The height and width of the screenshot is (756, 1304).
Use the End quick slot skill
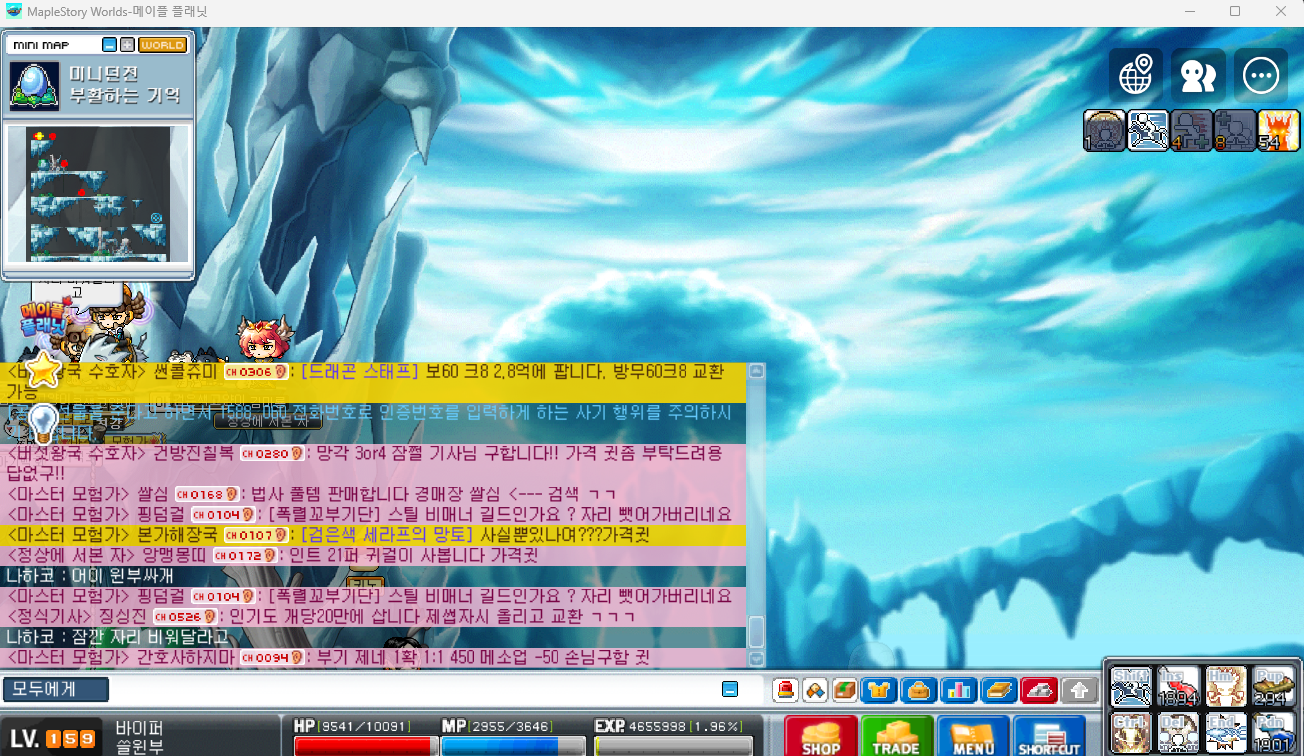coord(1225,732)
